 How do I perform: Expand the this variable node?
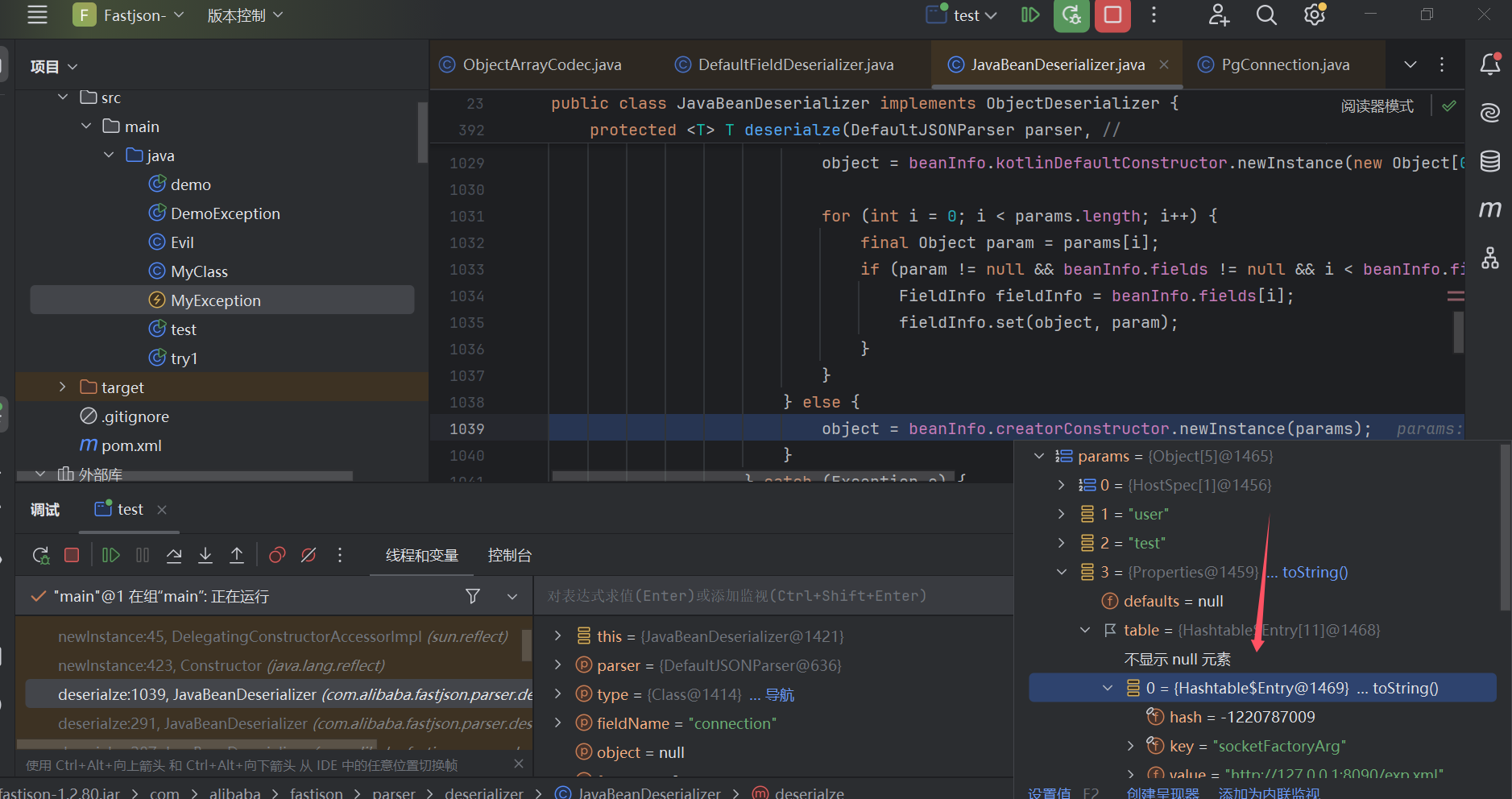click(x=557, y=636)
